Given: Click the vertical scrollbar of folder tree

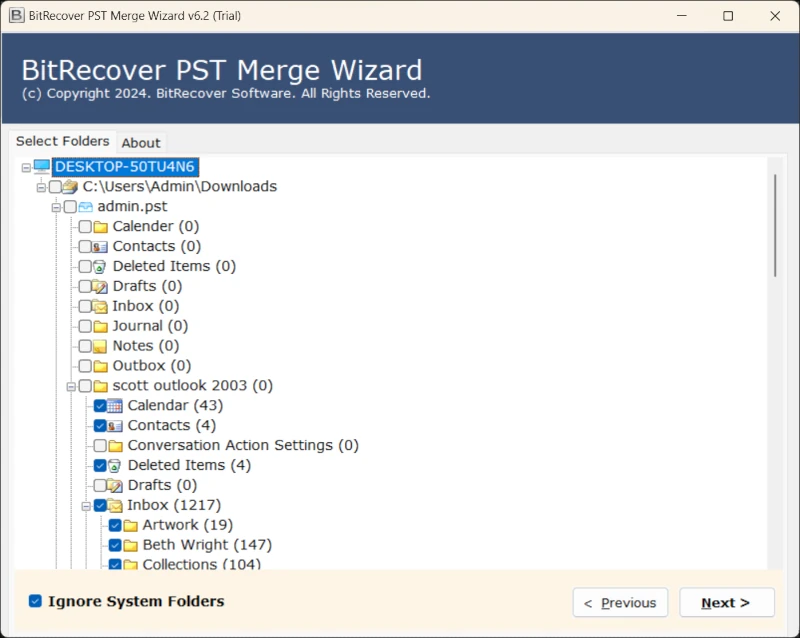Looking at the screenshot, I should [774, 226].
